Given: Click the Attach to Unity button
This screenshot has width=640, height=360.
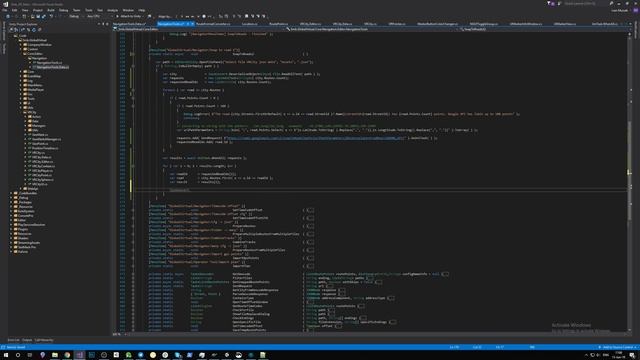Looking at the screenshot, I should pos(129,16).
